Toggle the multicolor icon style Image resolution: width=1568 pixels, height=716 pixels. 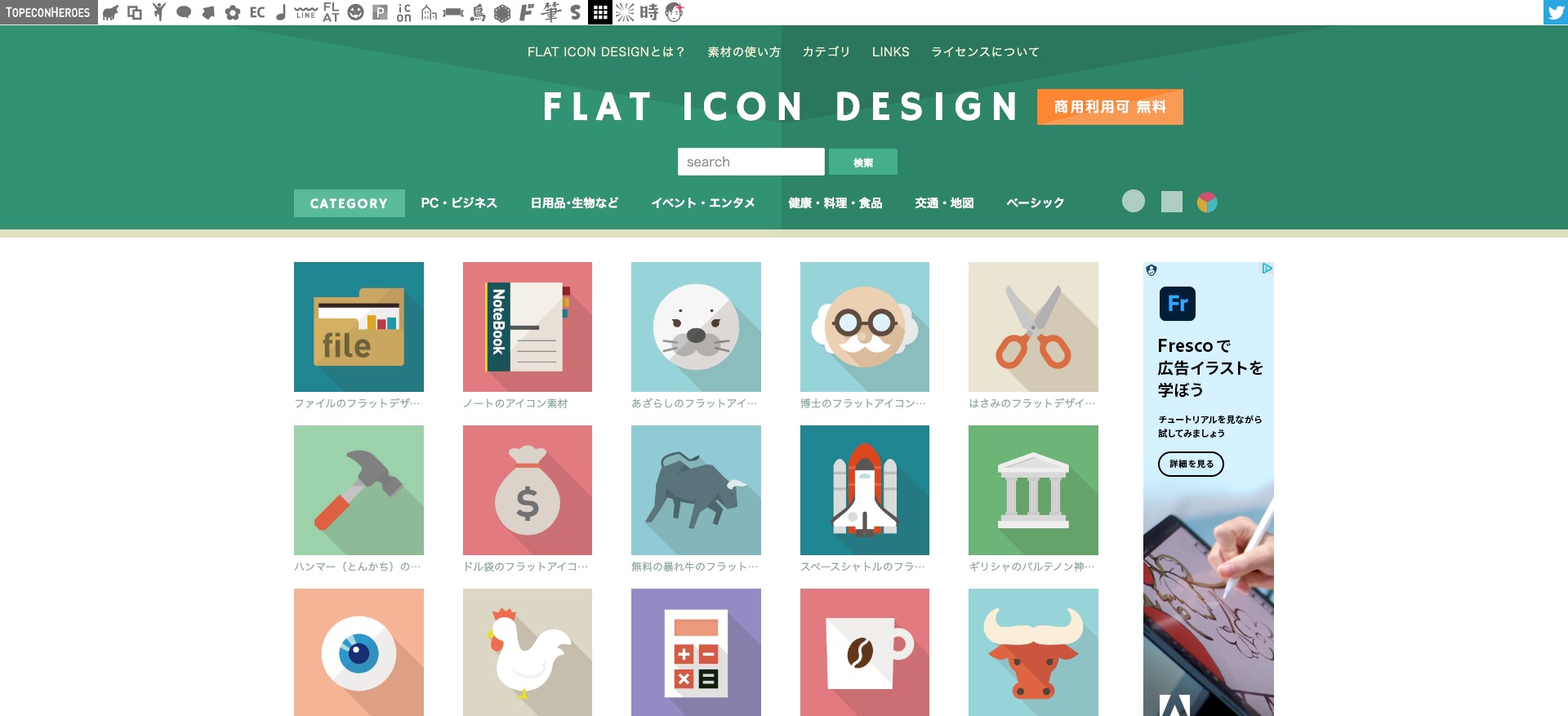tap(1207, 202)
